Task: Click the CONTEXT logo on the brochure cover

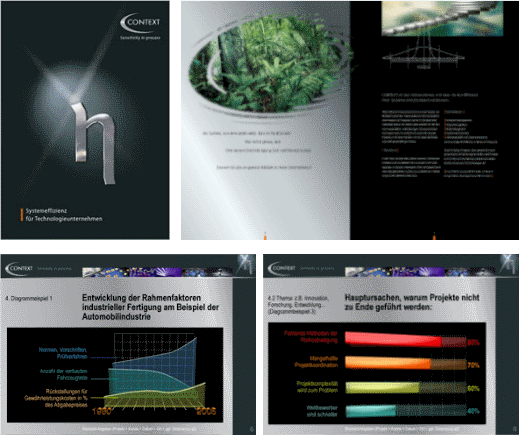Action: pos(140,23)
